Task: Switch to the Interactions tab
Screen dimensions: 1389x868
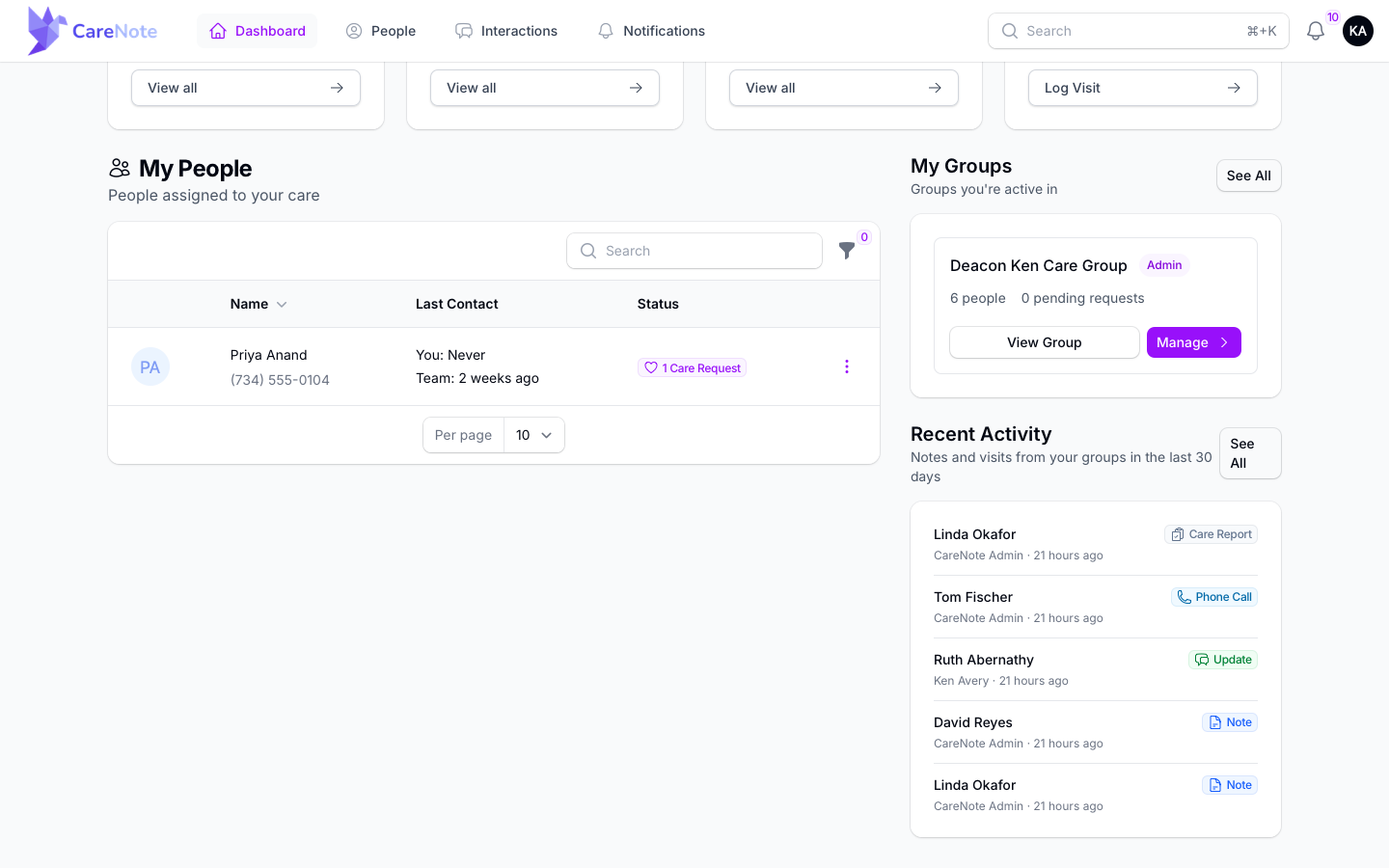Action: (x=506, y=31)
